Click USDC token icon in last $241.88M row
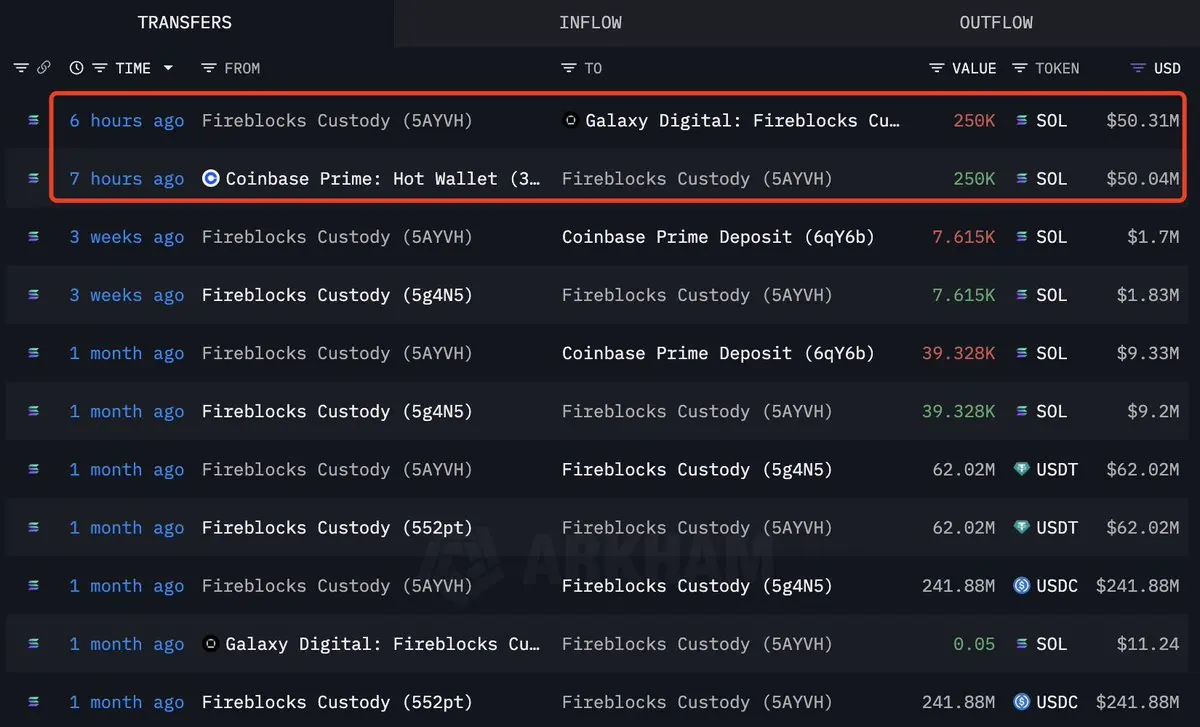 (x=1021, y=702)
